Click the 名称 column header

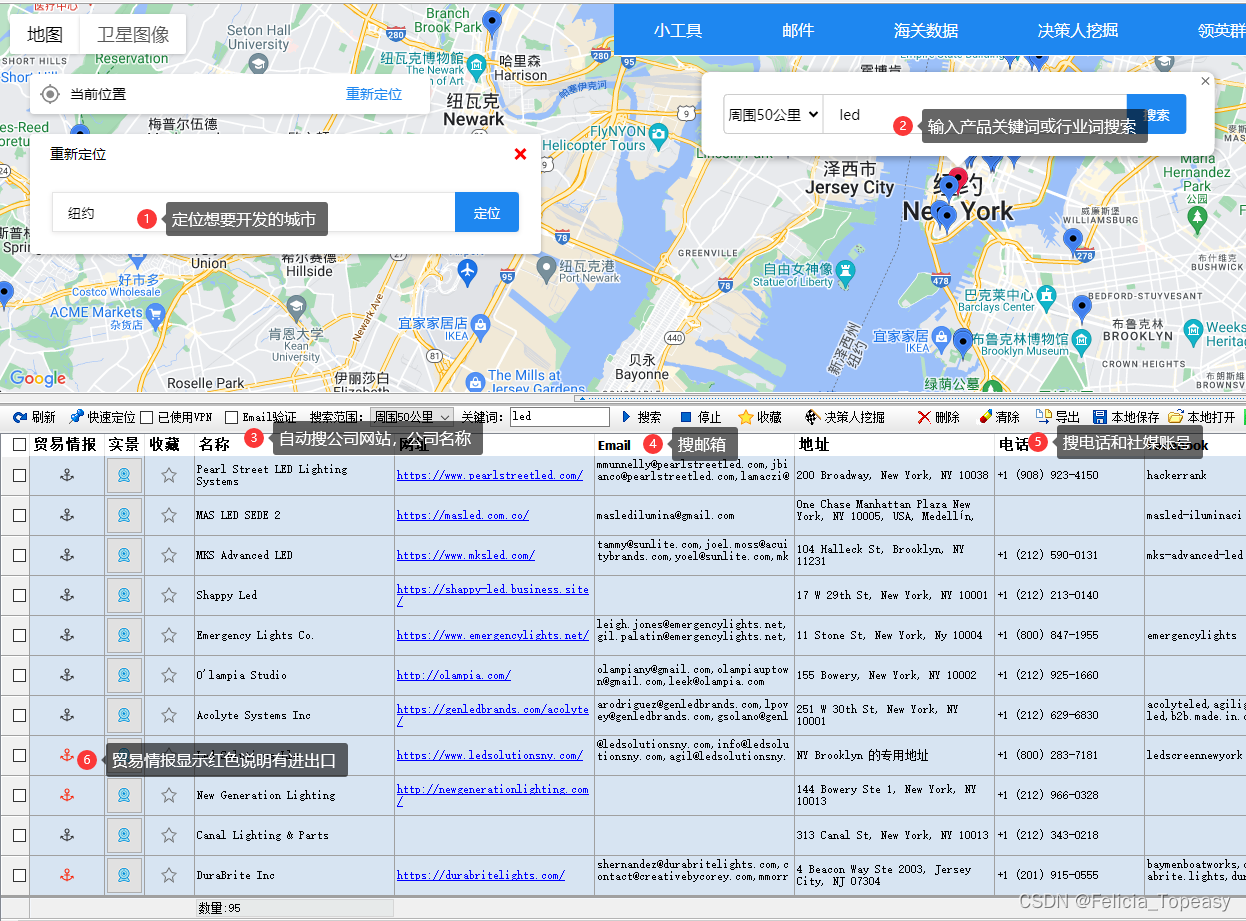coord(214,445)
